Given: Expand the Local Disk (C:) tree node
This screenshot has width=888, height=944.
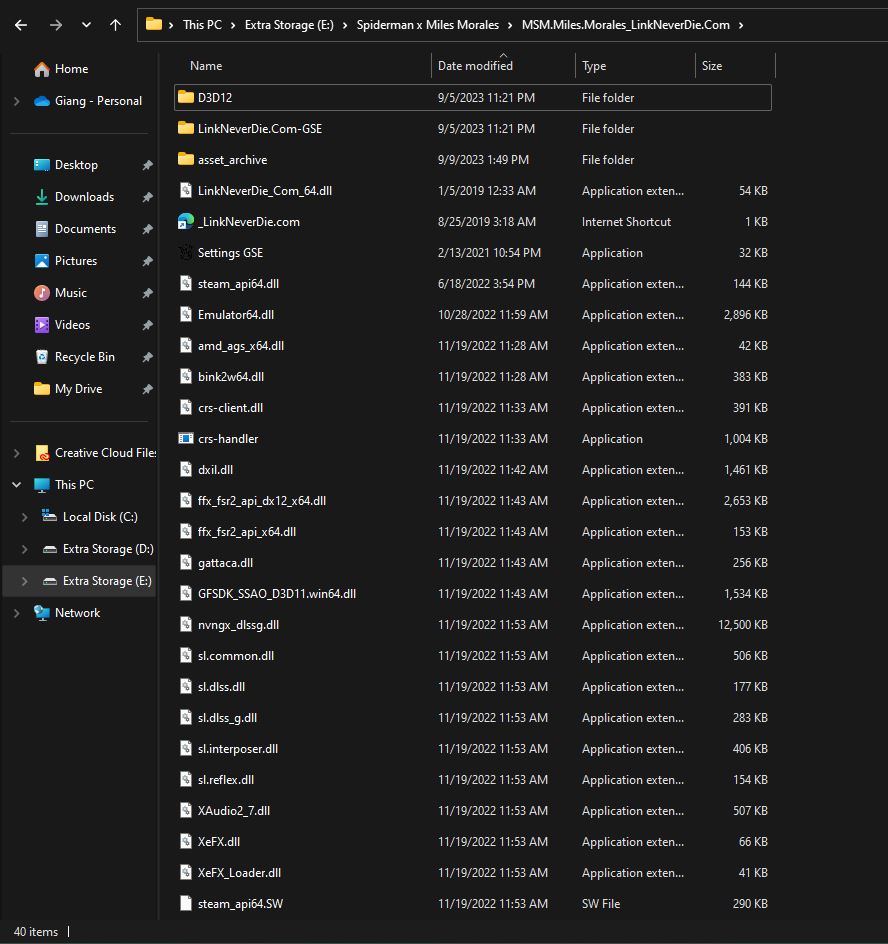Looking at the screenshot, I should pyautogui.click(x=25, y=517).
